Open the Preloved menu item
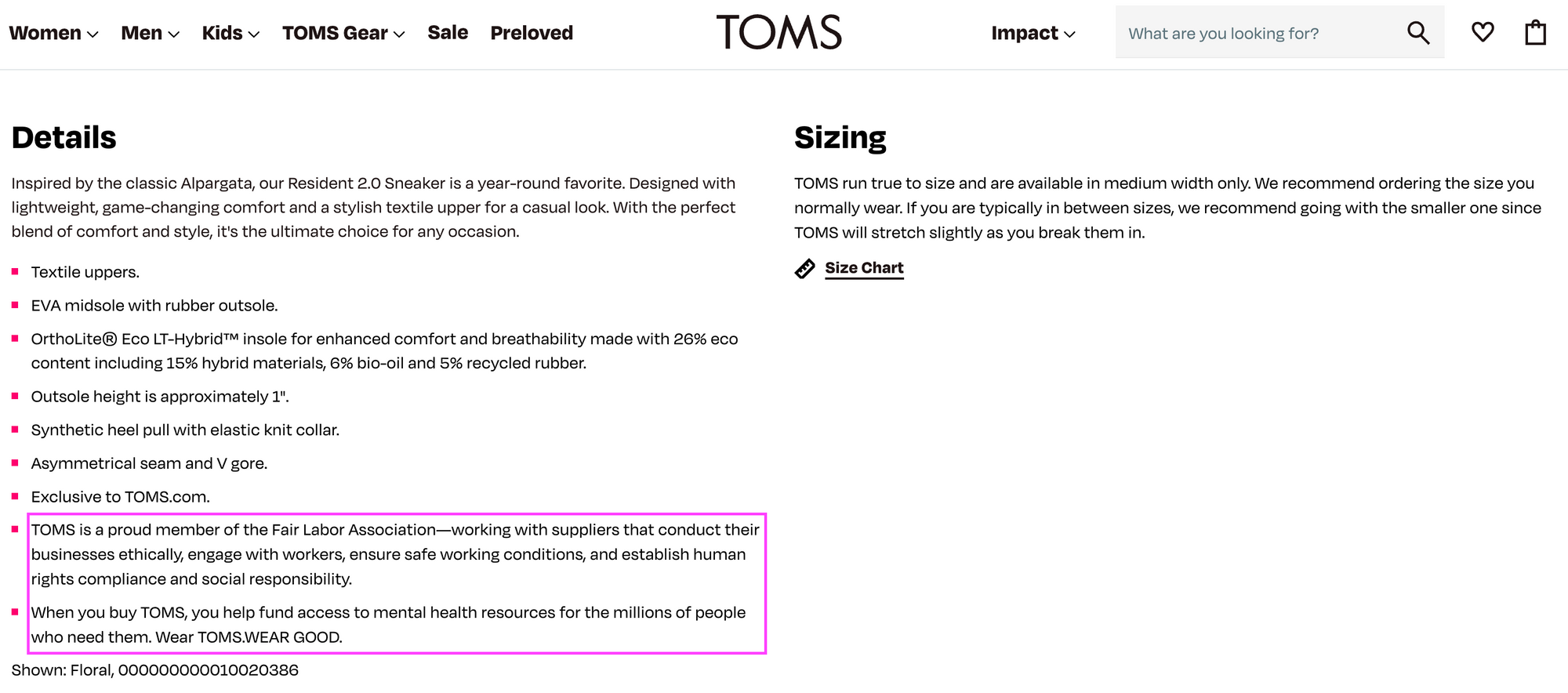This screenshot has height=693, width=1568. tap(532, 32)
